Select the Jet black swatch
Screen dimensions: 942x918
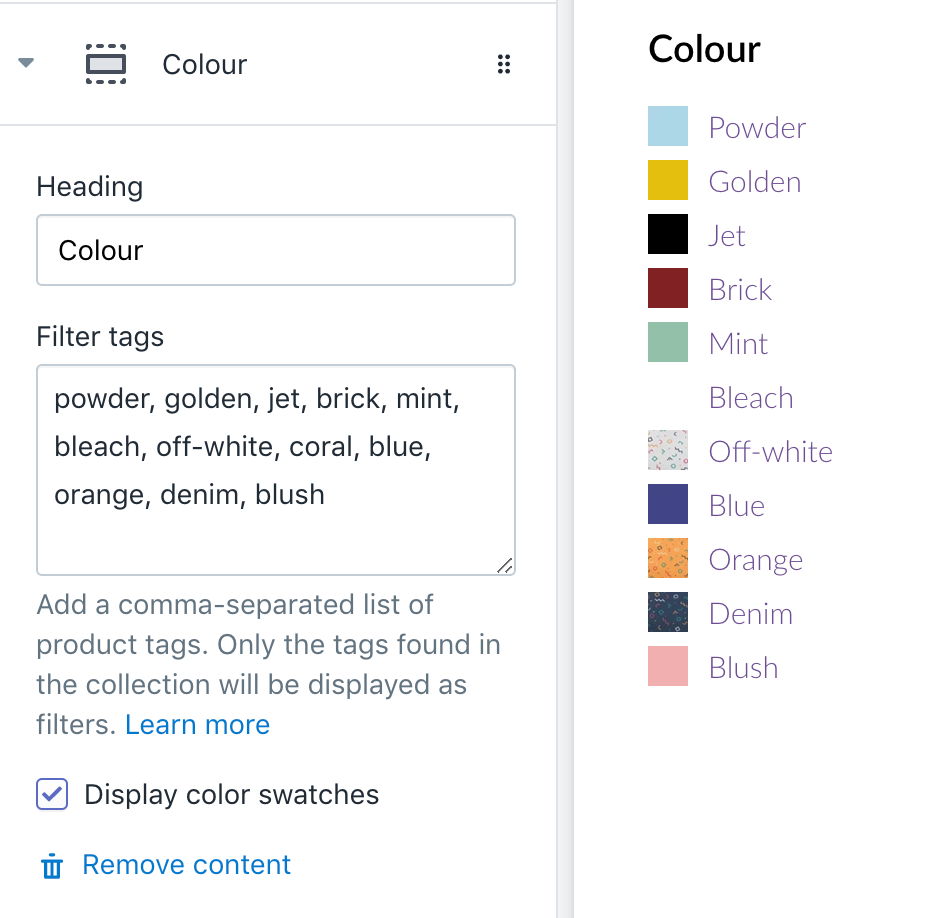(x=668, y=235)
